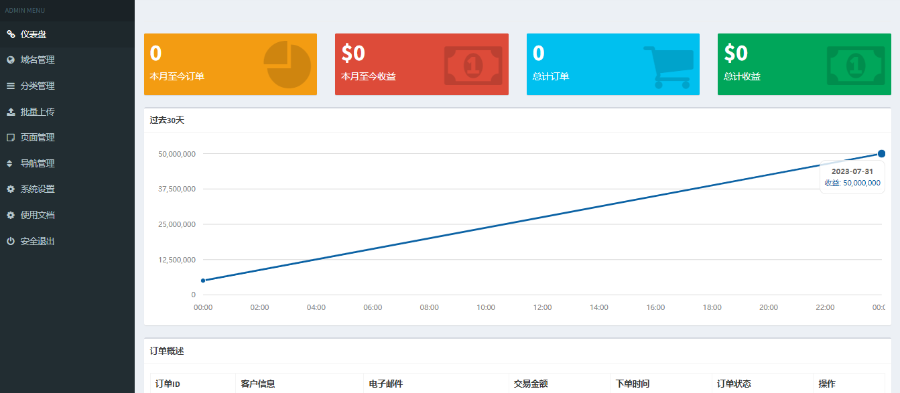Click the 25,000,000 y-axis label
Viewport: 900px width, 393px height.
pyautogui.click(x=177, y=224)
